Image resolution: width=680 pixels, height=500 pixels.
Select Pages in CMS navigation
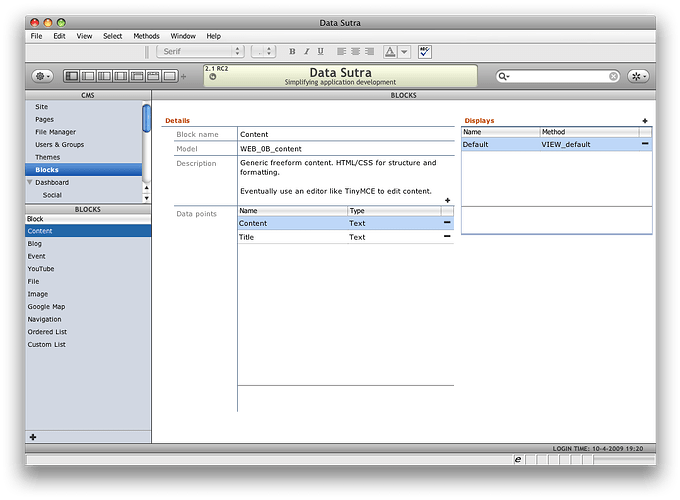click(83, 119)
